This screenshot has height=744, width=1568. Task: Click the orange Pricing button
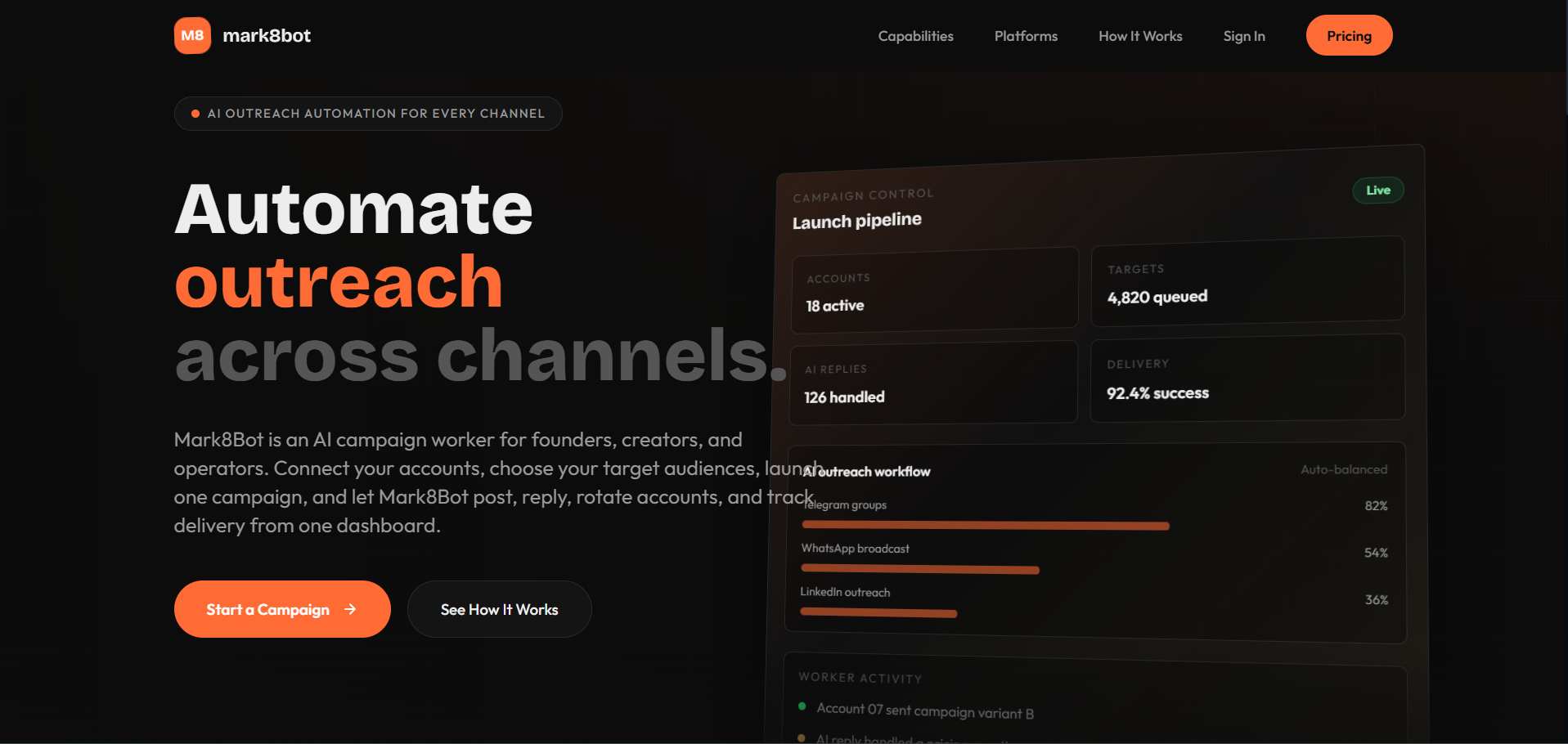click(1349, 35)
